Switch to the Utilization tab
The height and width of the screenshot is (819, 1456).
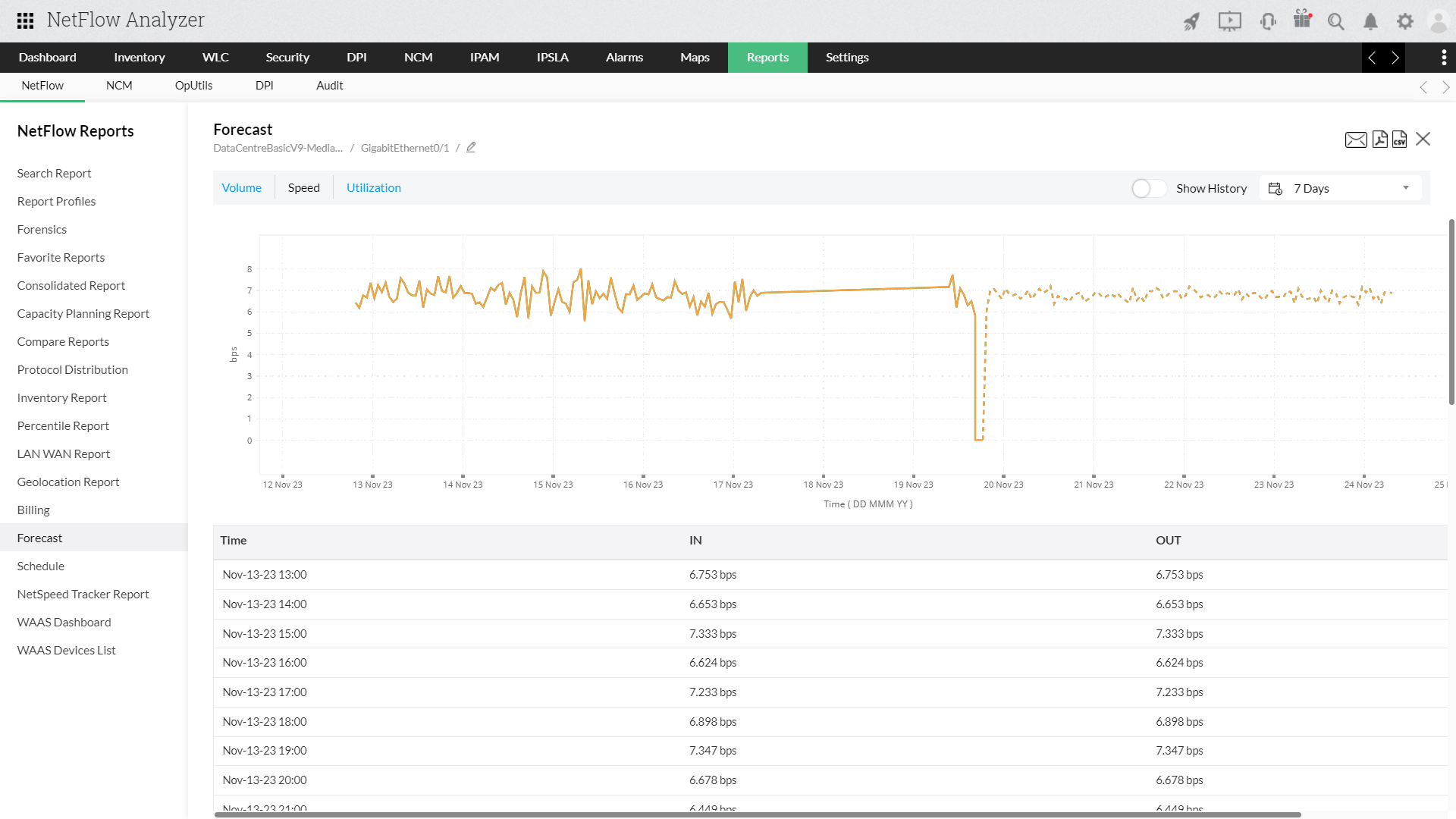click(373, 188)
